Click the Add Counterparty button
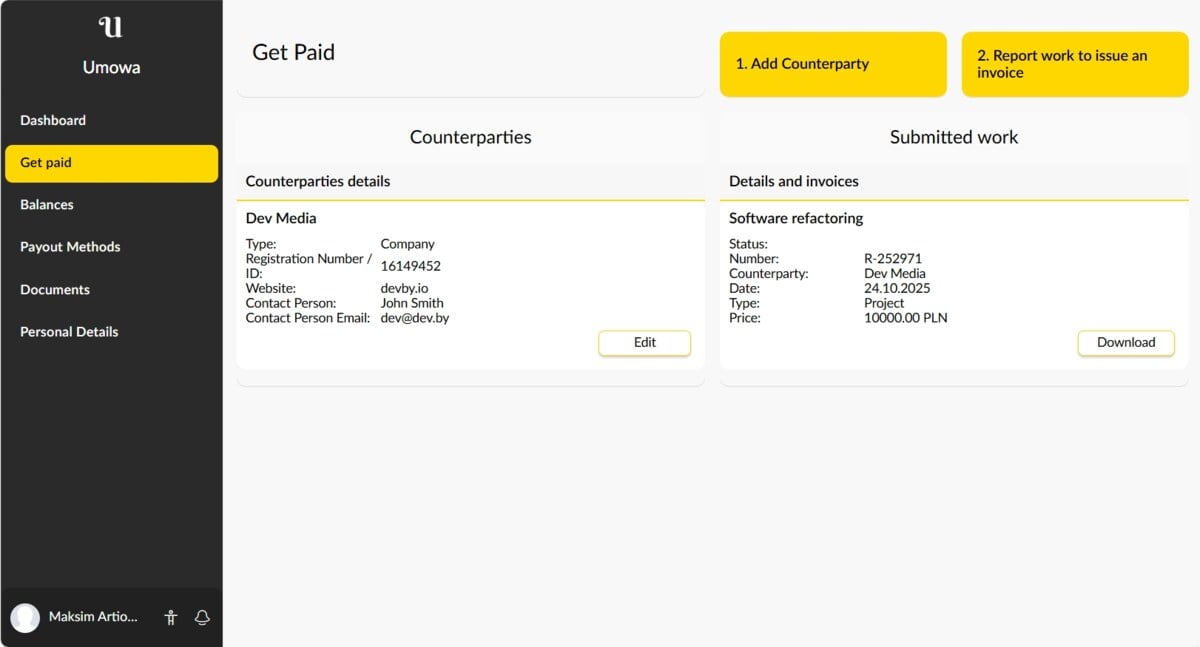 point(832,64)
